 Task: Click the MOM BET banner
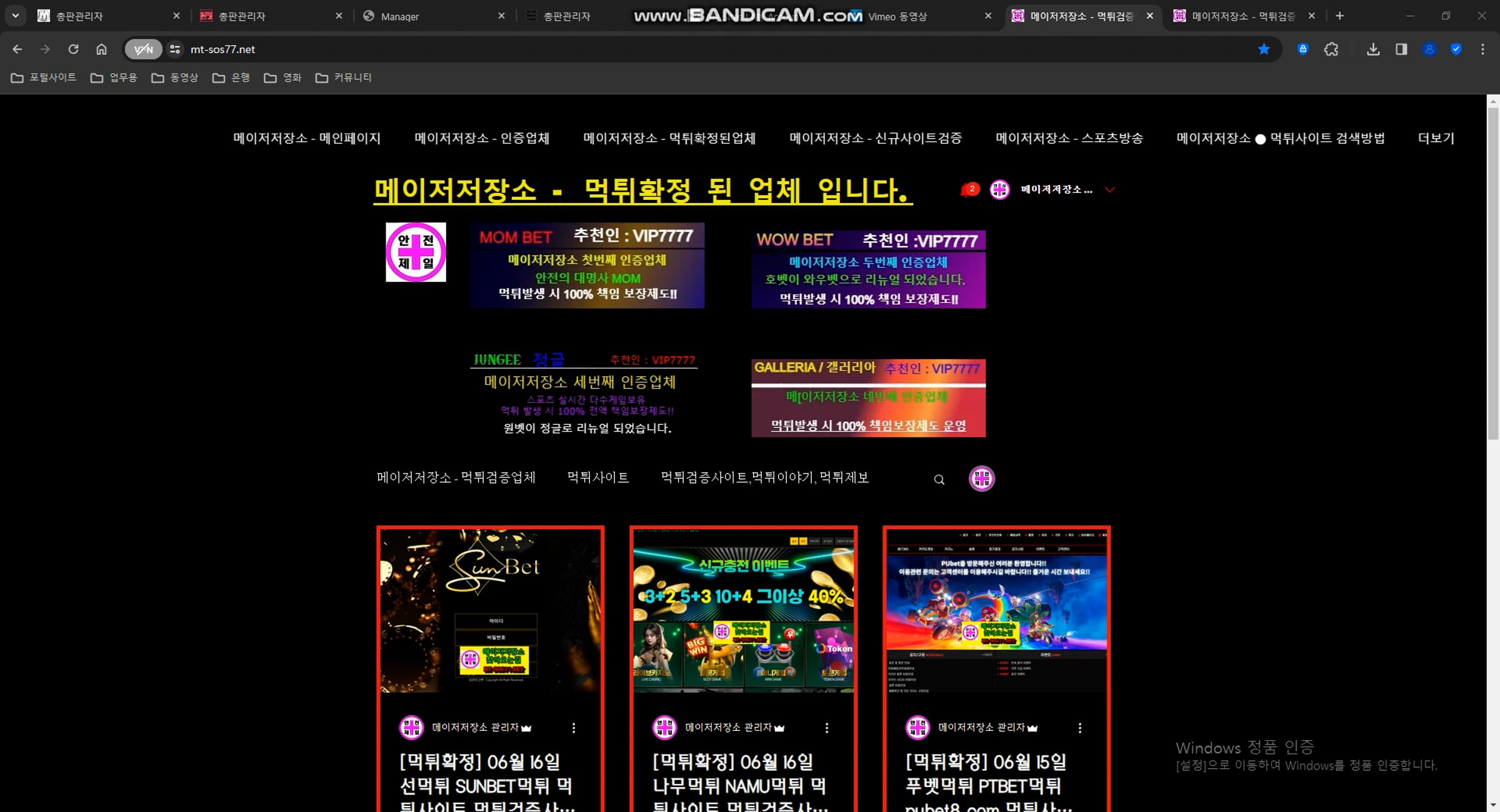tap(587, 265)
